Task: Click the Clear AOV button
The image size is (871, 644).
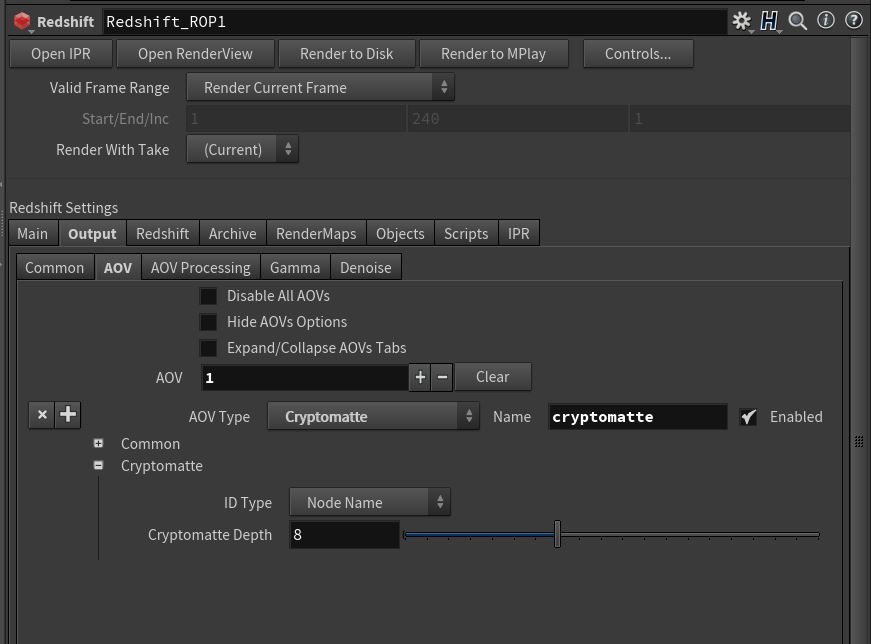Action: tap(493, 377)
